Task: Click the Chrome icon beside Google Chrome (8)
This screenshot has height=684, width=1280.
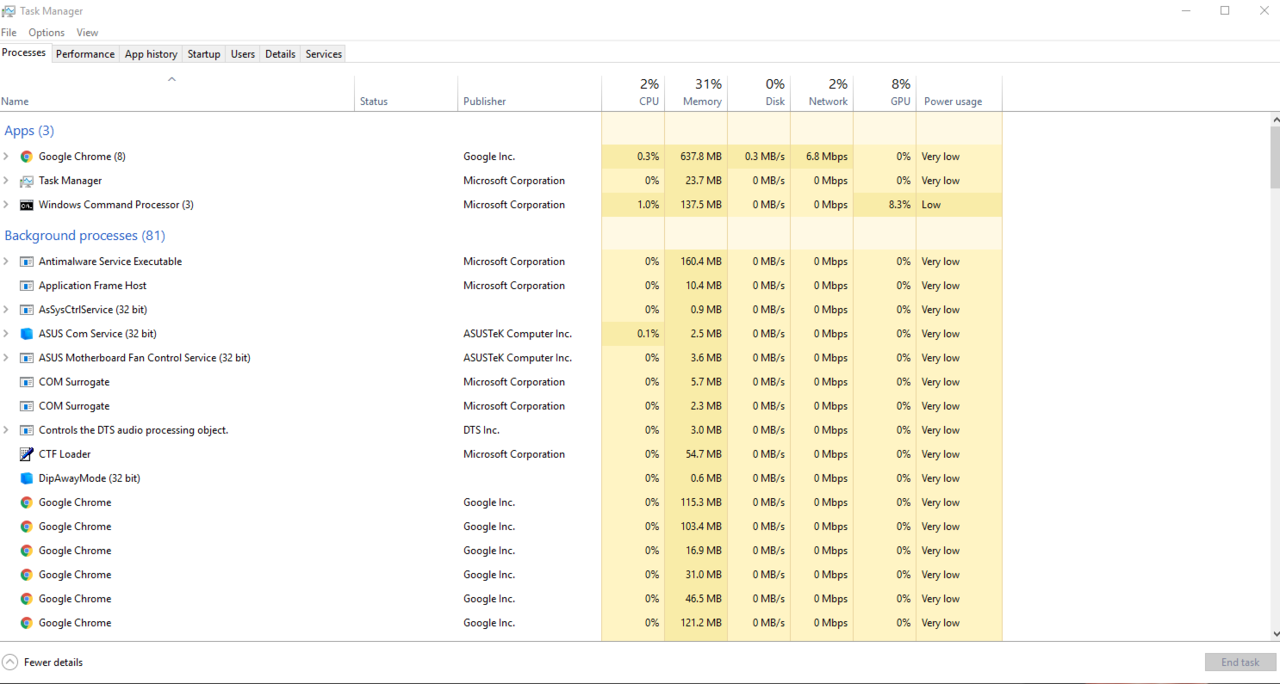Action: (27, 157)
